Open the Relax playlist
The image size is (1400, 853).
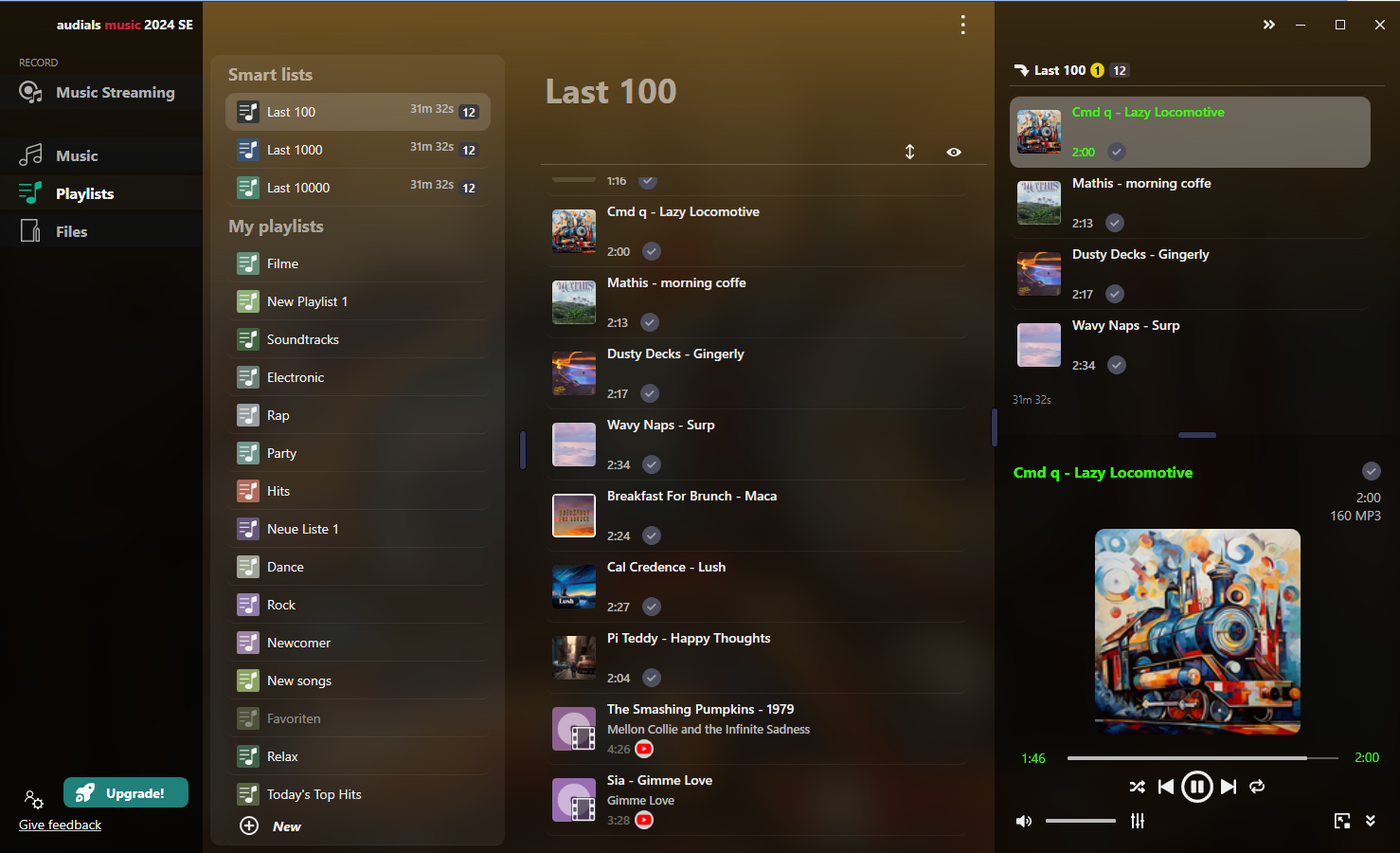(x=358, y=756)
